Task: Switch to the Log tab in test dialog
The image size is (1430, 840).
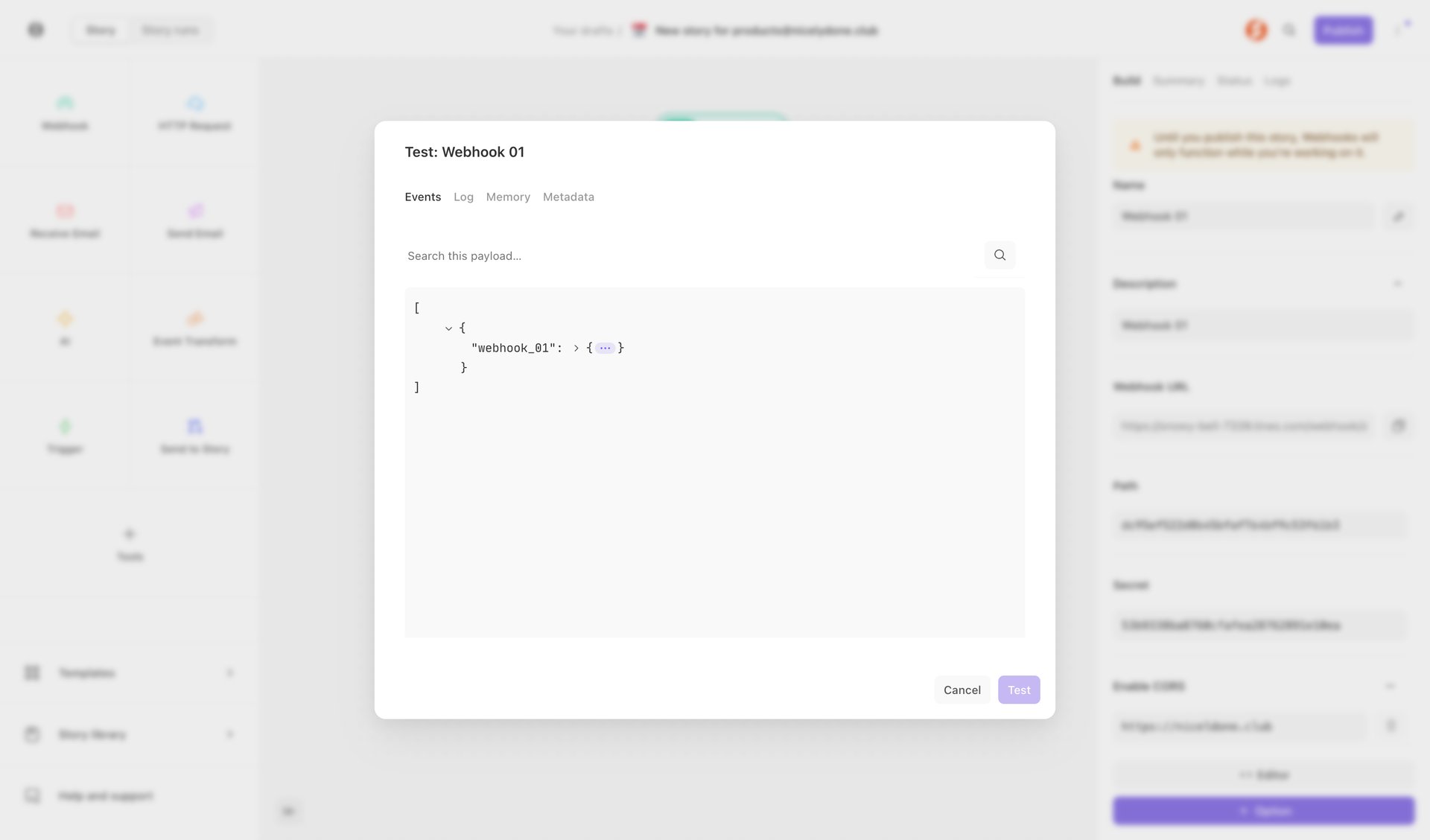Action: tap(463, 197)
